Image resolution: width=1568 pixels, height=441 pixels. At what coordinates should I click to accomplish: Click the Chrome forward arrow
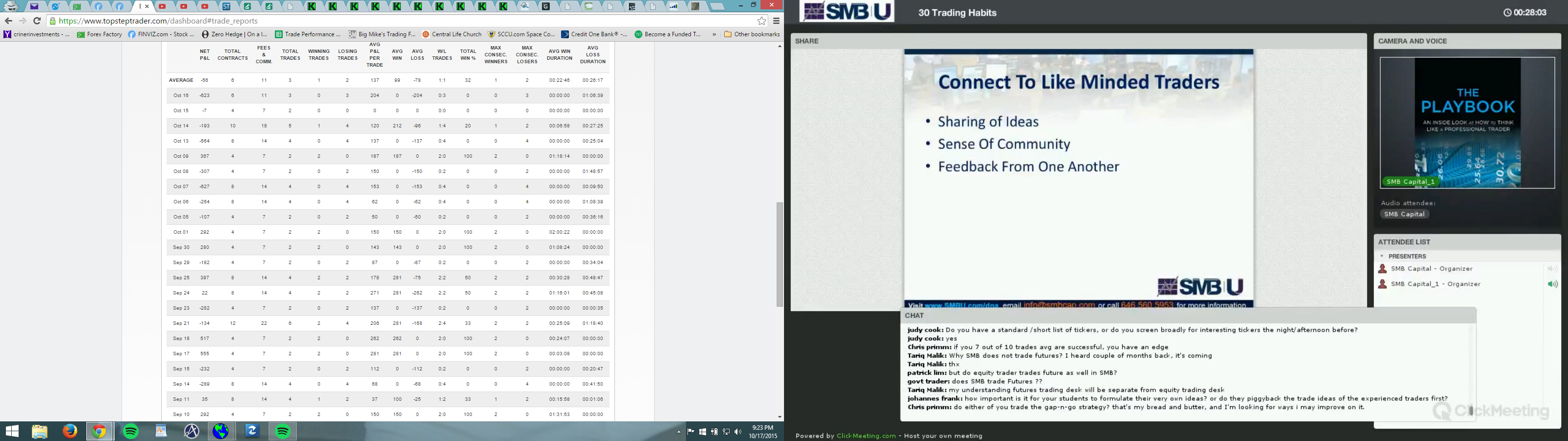23,21
